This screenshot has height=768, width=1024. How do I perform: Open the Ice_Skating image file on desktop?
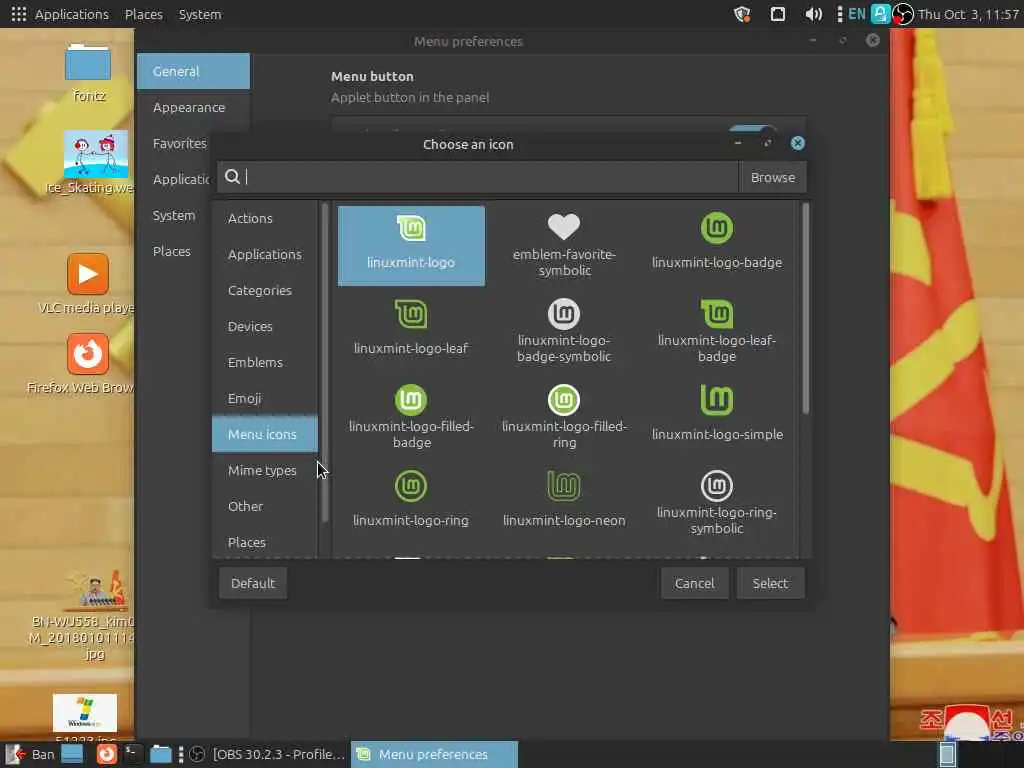95,163
